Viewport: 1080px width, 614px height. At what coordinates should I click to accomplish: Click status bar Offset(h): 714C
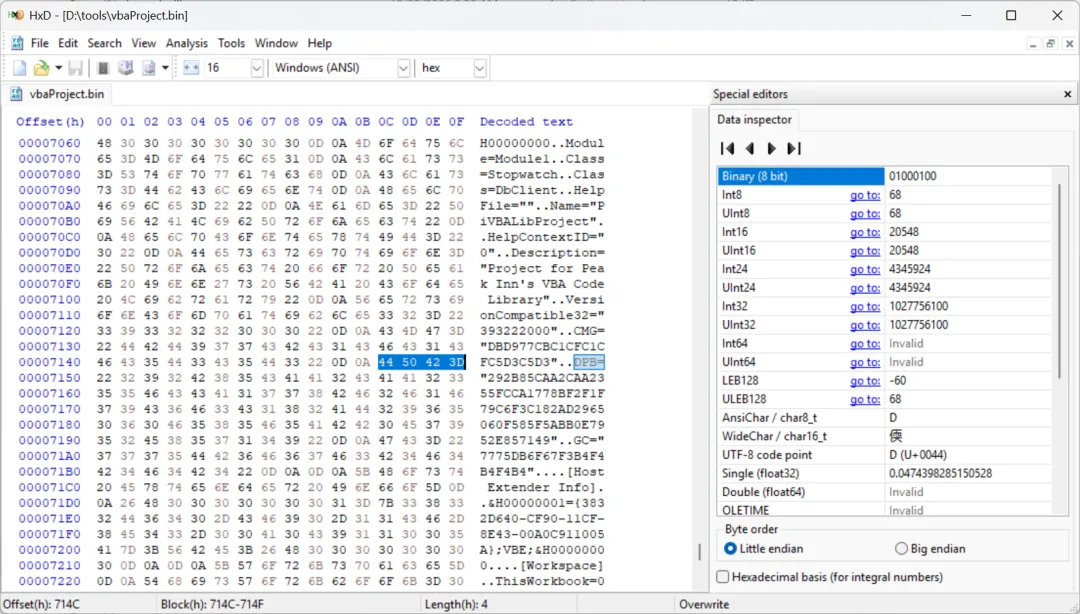(41, 604)
